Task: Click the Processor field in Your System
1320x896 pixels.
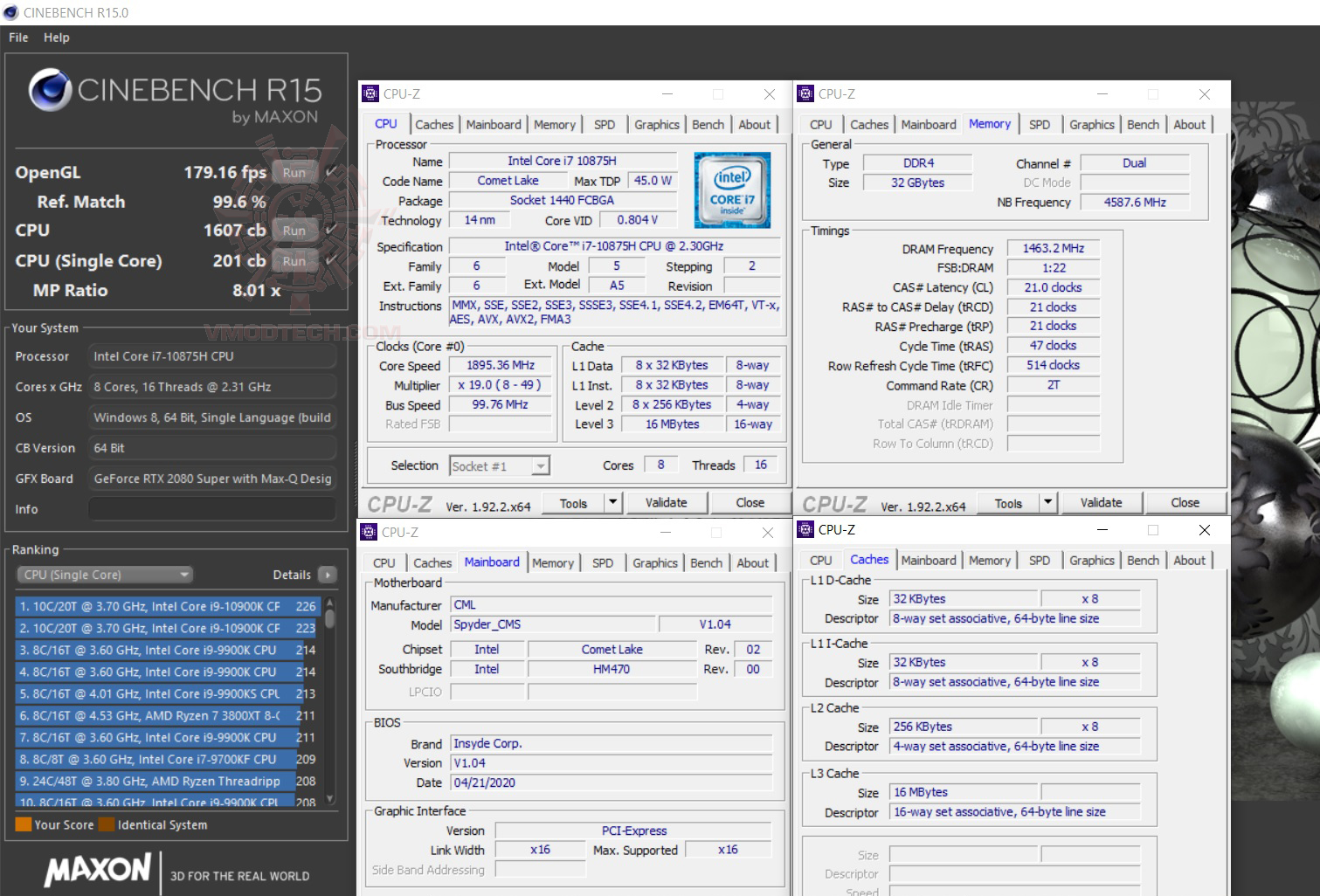Action: click(212, 356)
